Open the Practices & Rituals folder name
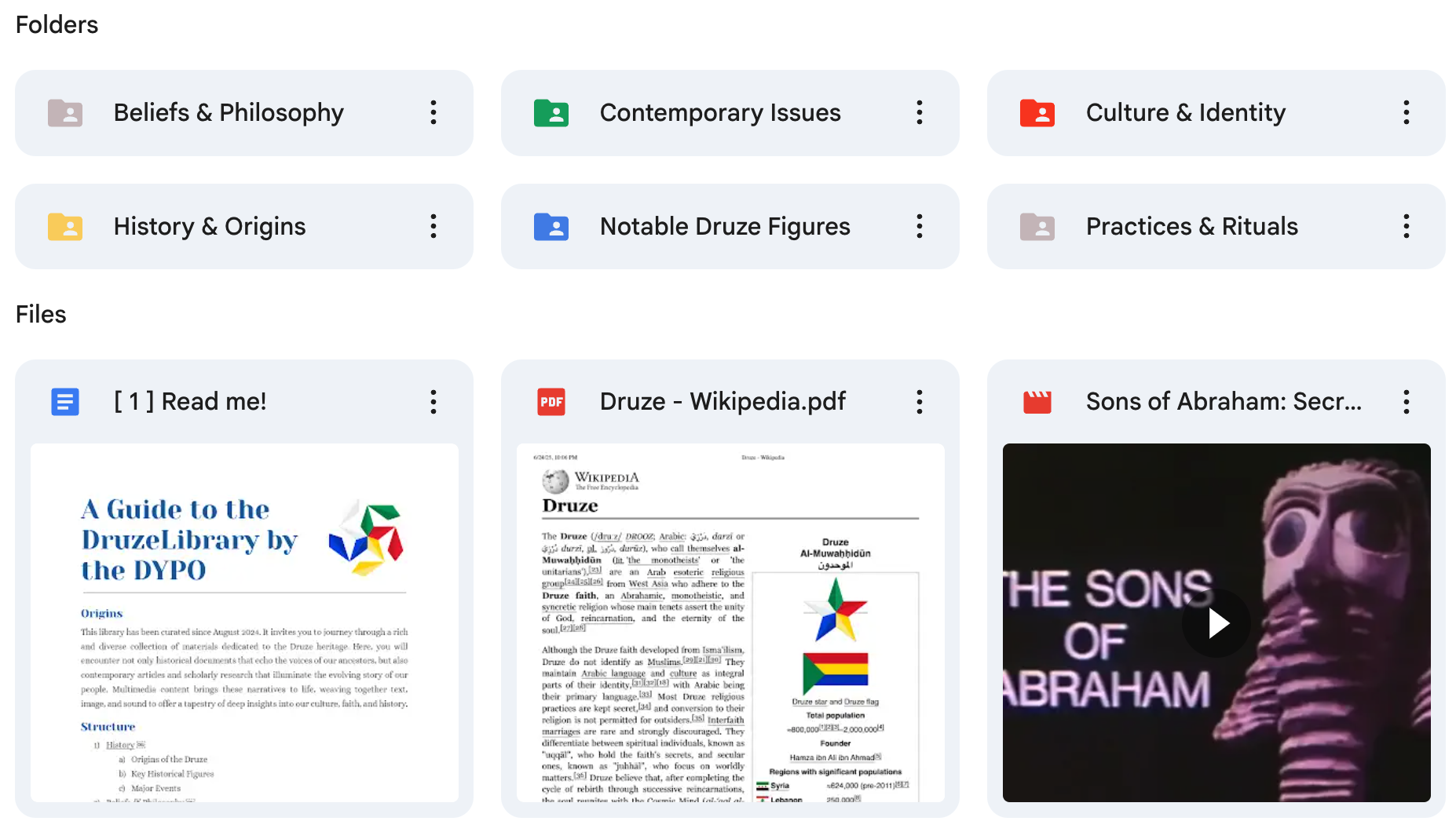 pos(1192,227)
